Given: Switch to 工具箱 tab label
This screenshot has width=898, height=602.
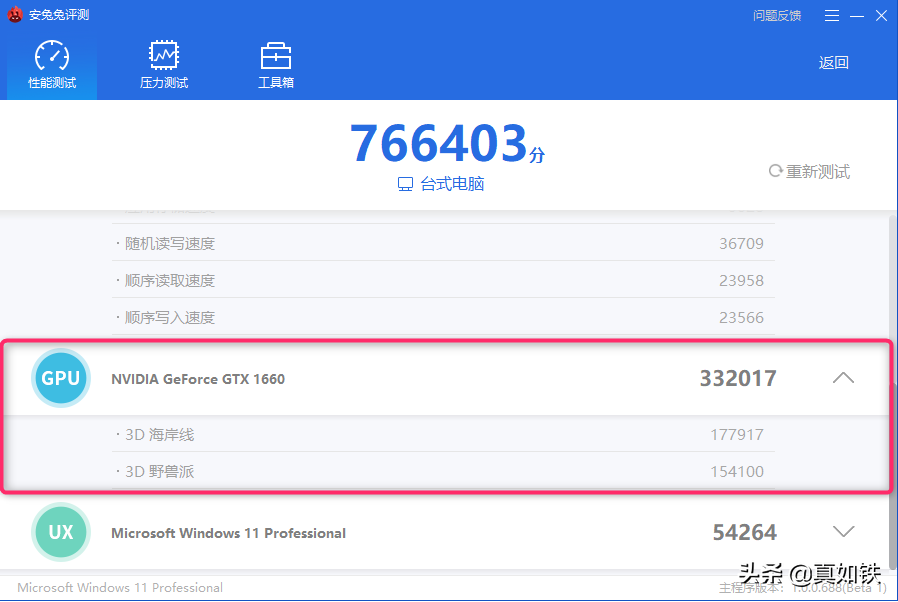Looking at the screenshot, I should pyautogui.click(x=276, y=83).
